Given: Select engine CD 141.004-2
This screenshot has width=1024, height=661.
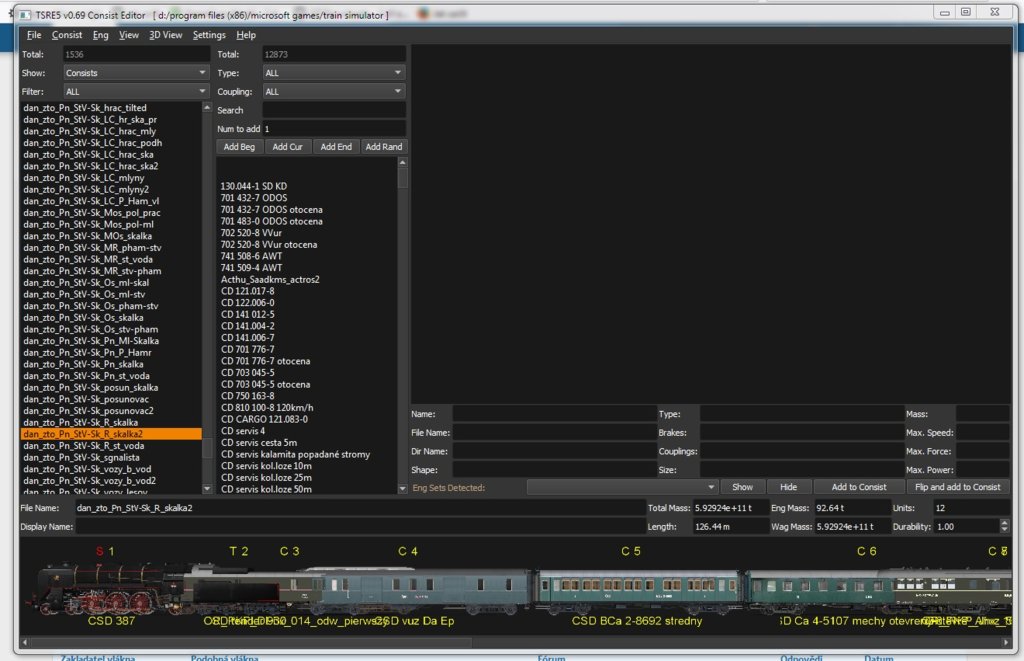Looking at the screenshot, I should (x=248, y=327).
